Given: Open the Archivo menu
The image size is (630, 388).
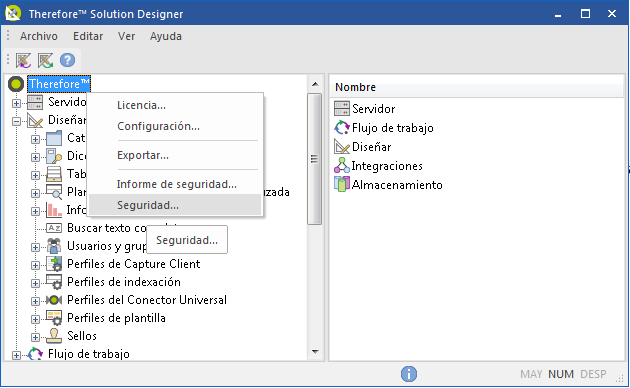Looking at the screenshot, I should (x=39, y=36).
